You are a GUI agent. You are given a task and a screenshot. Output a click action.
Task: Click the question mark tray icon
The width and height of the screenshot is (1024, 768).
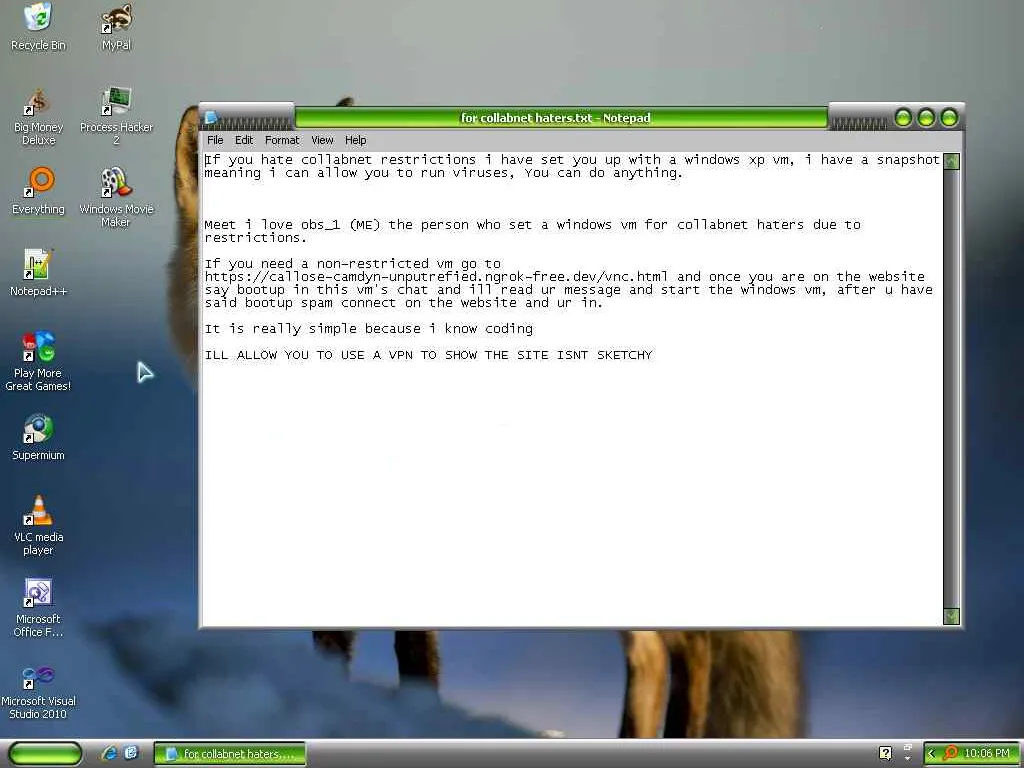[x=885, y=753]
